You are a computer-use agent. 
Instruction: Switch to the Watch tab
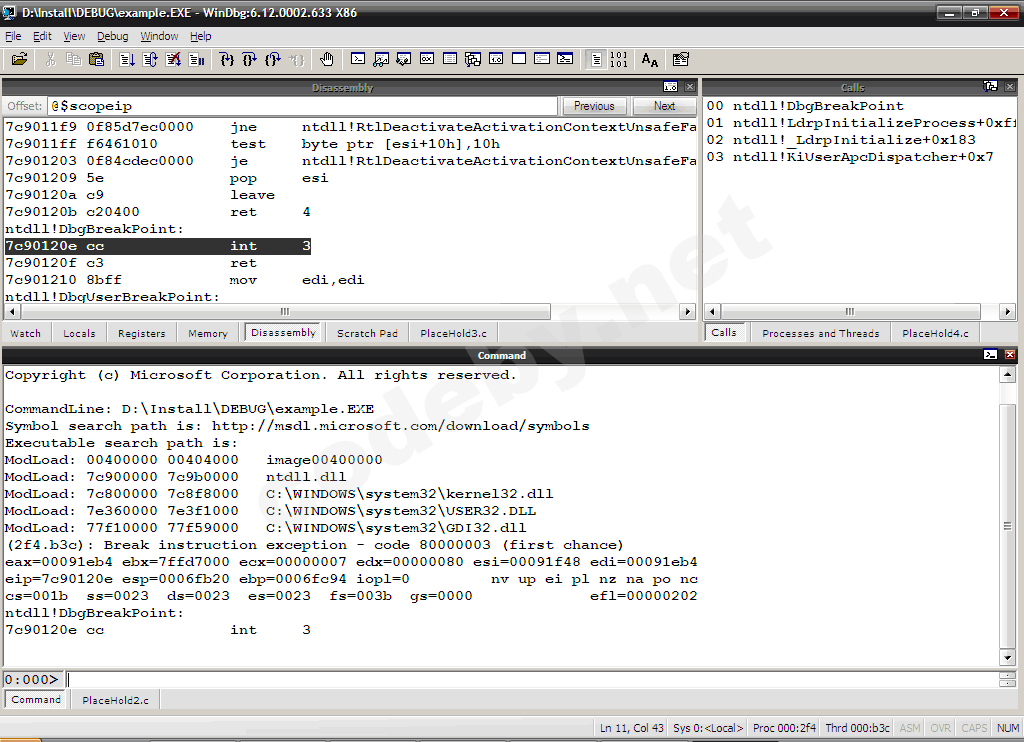pyautogui.click(x=25, y=333)
